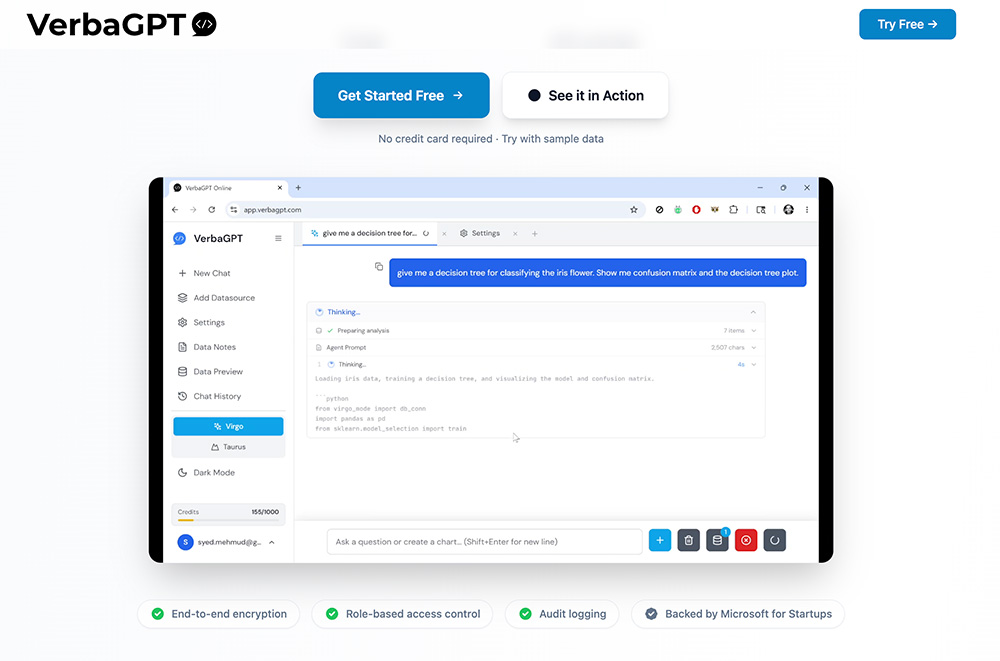Viewport: 1000px width, 661px height.
Task: Open the VerbaGPT logo link
Action: pos(121,25)
